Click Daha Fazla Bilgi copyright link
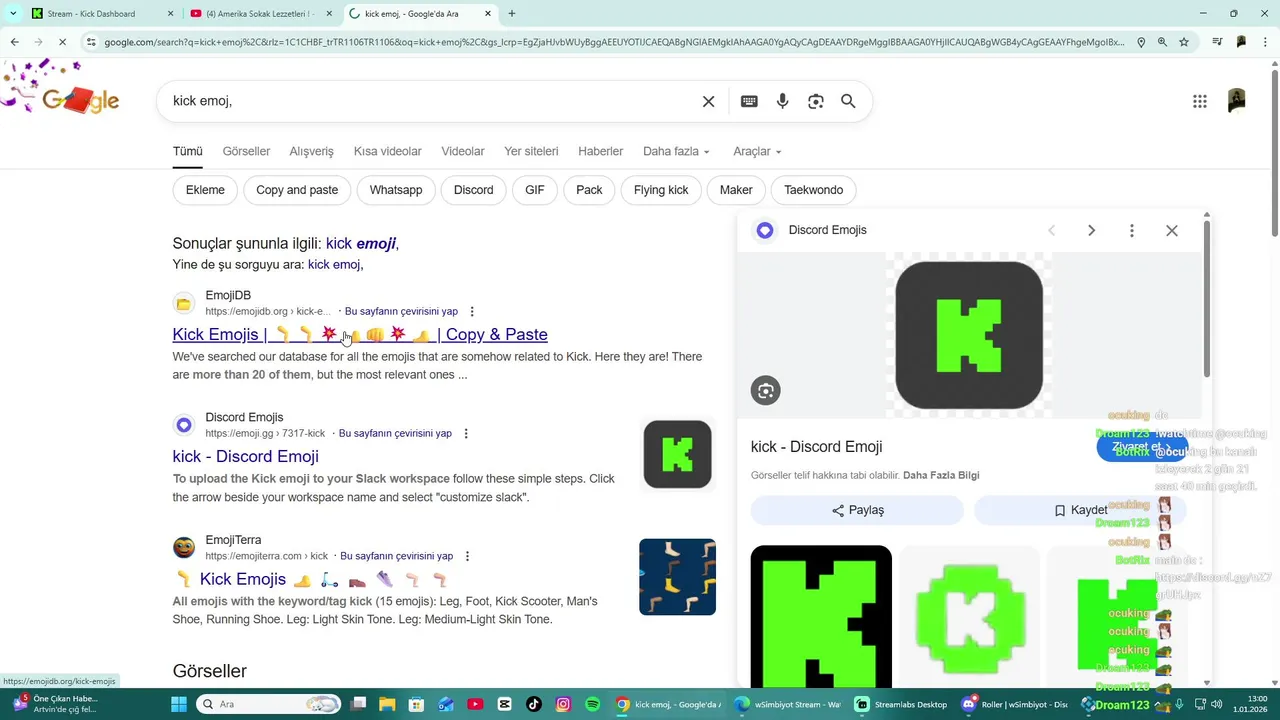 941,475
